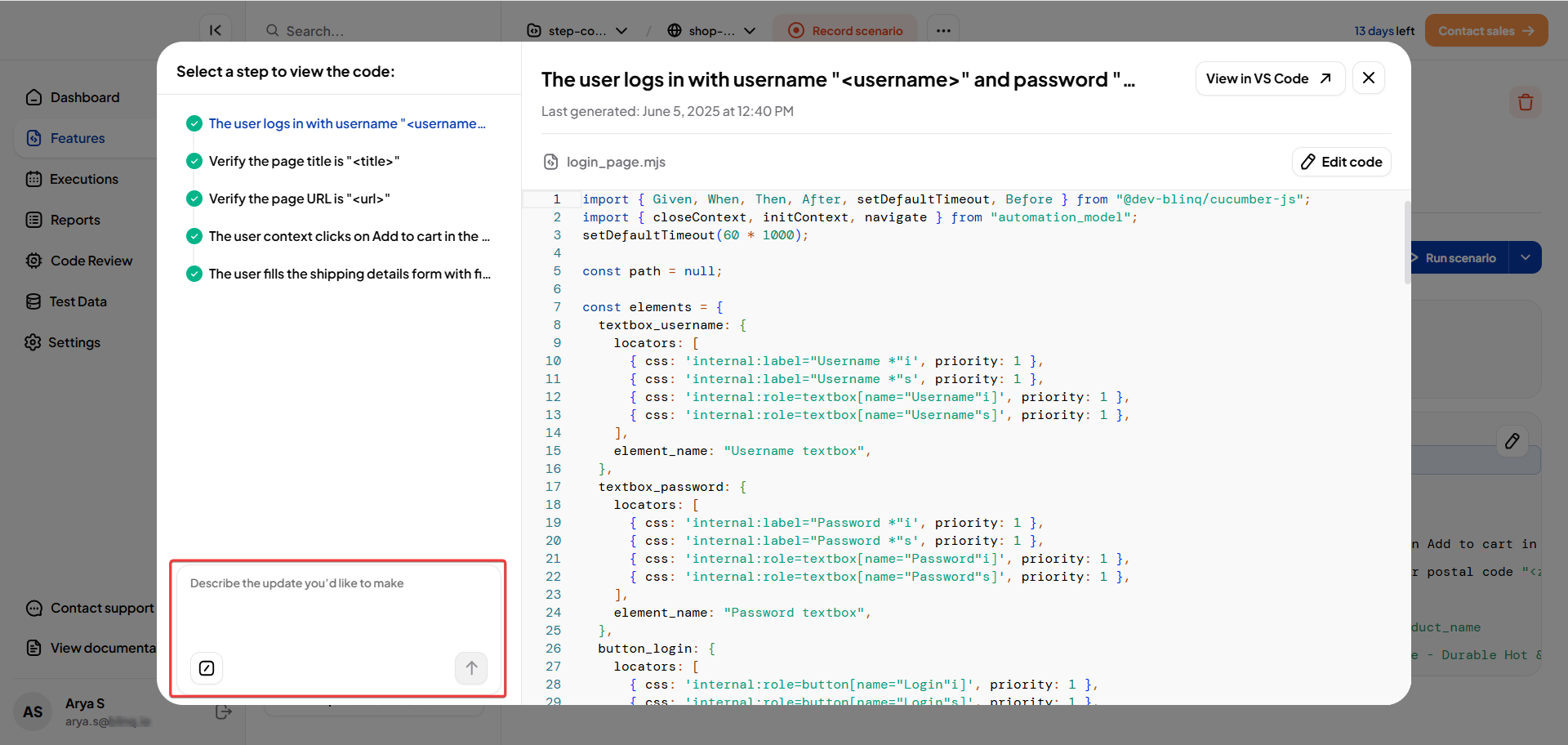The image size is (1568, 745).
Task: Close the code viewer dialog
Action: pyautogui.click(x=1368, y=78)
